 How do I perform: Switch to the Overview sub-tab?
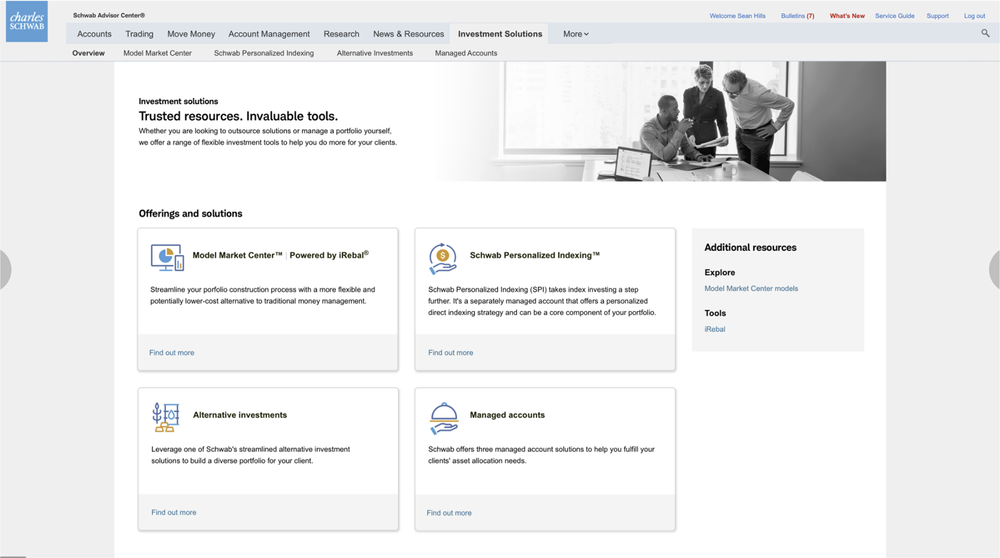[89, 53]
